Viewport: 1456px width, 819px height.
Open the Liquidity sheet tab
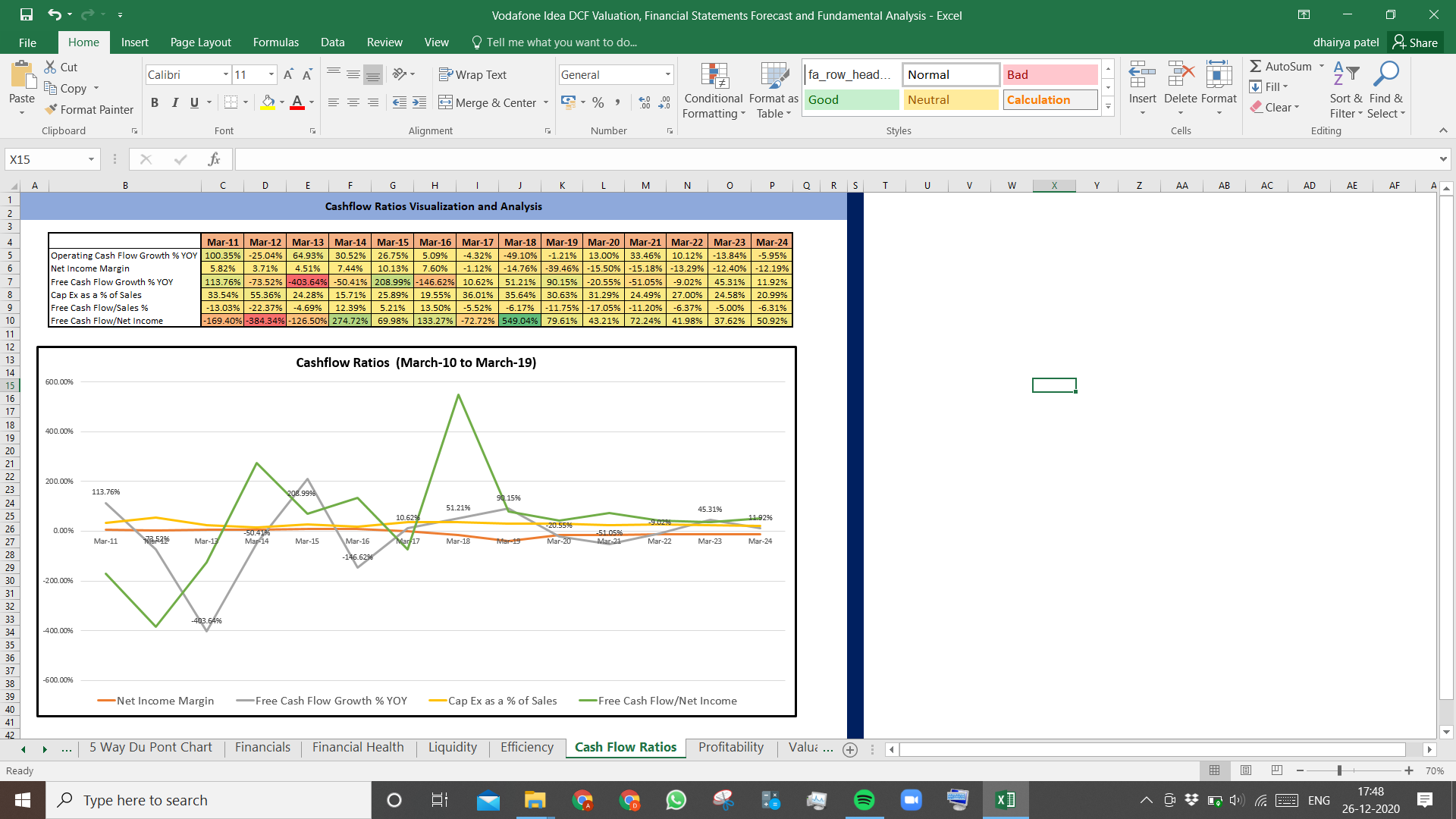tap(453, 747)
